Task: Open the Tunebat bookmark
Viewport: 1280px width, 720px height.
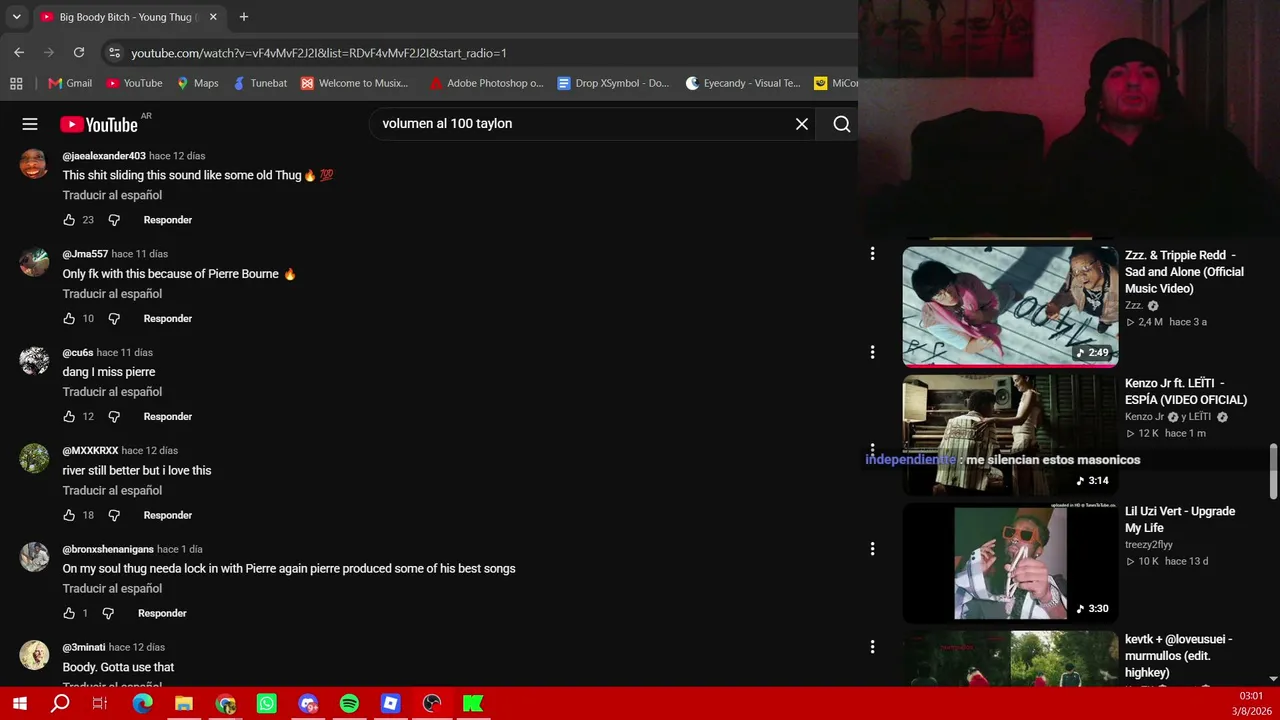Action: pos(260,83)
